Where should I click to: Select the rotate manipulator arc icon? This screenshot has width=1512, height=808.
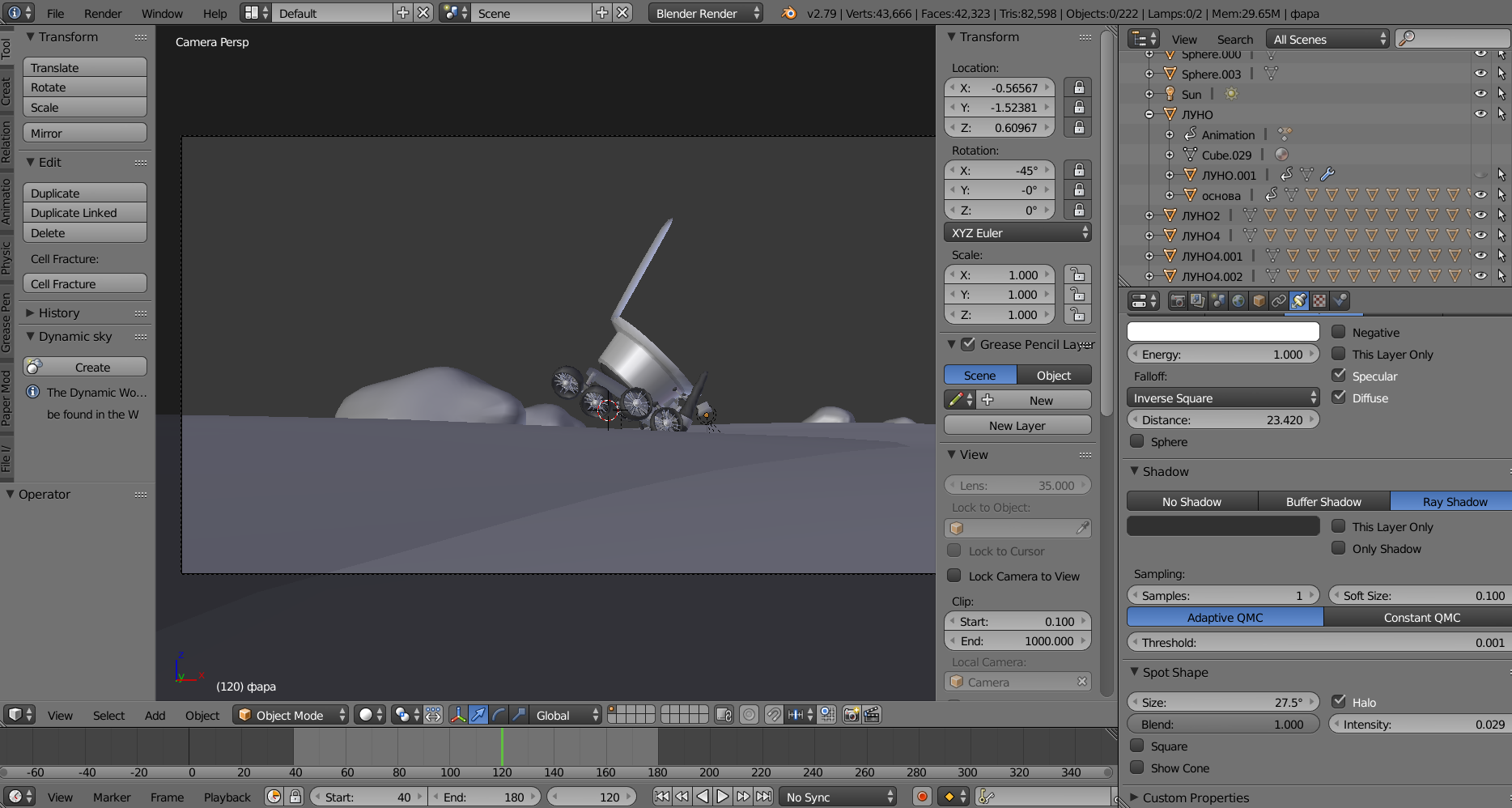(499, 715)
